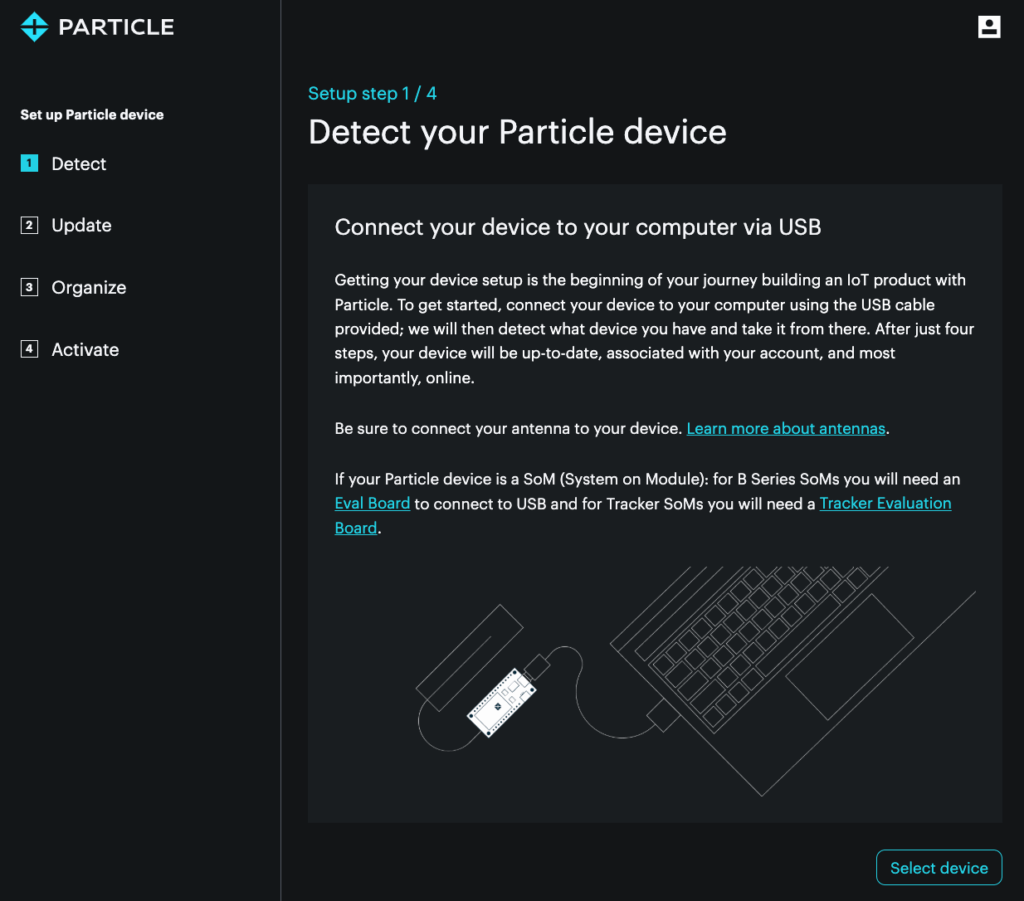The height and width of the screenshot is (901, 1024).
Task: Open the Organize step
Action: (x=89, y=288)
